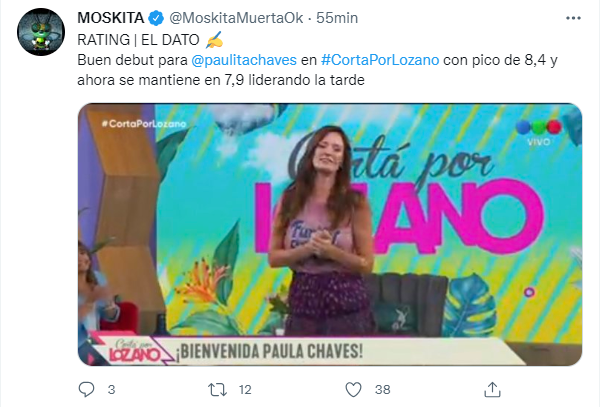This screenshot has height=407, width=603.
Task: Open the share upload icon
Action: pyautogui.click(x=492, y=389)
